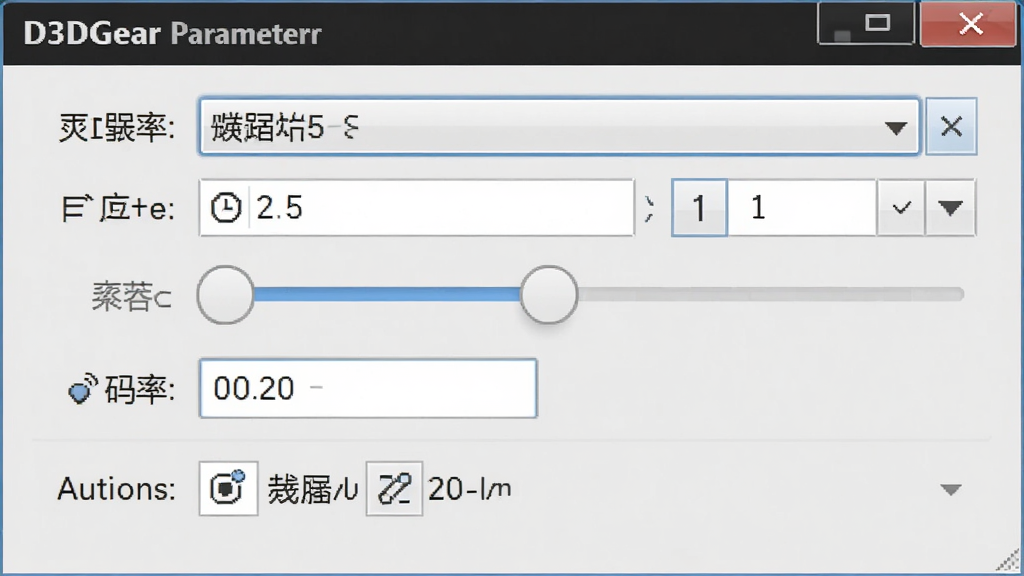This screenshot has height=576, width=1024.
Task: Click the link chain icon before 20-lm
Action: coord(394,488)
